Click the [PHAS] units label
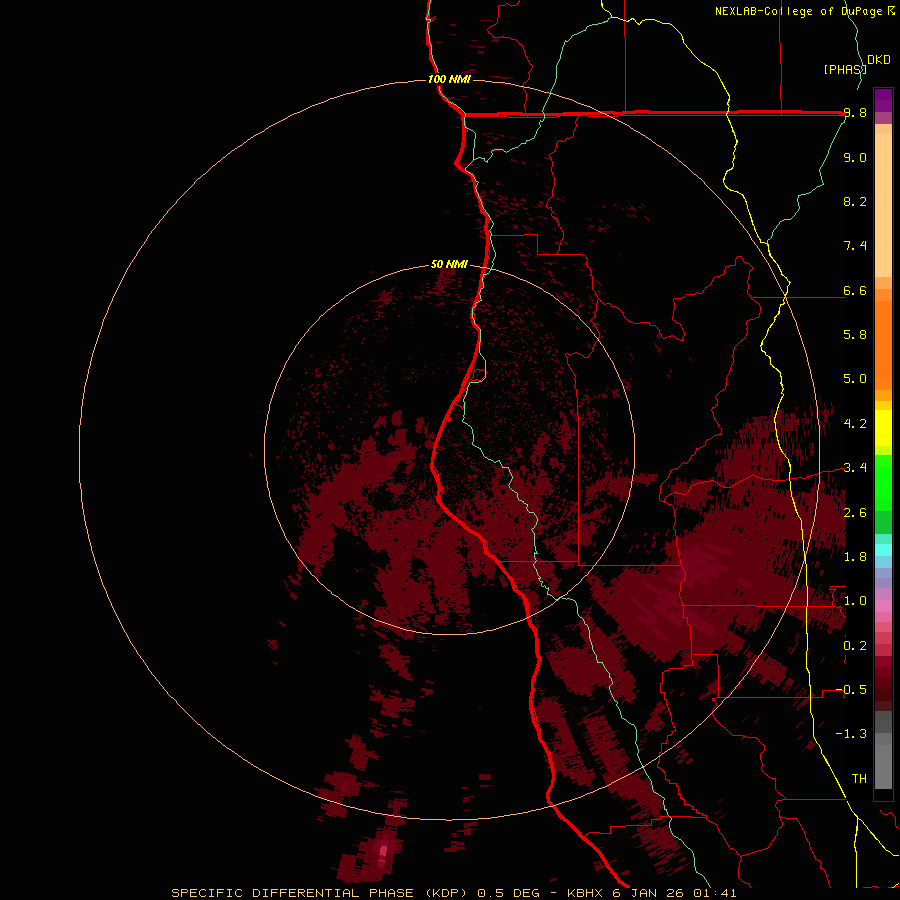Viewport: 900px width, 900px height. [844, 69]
